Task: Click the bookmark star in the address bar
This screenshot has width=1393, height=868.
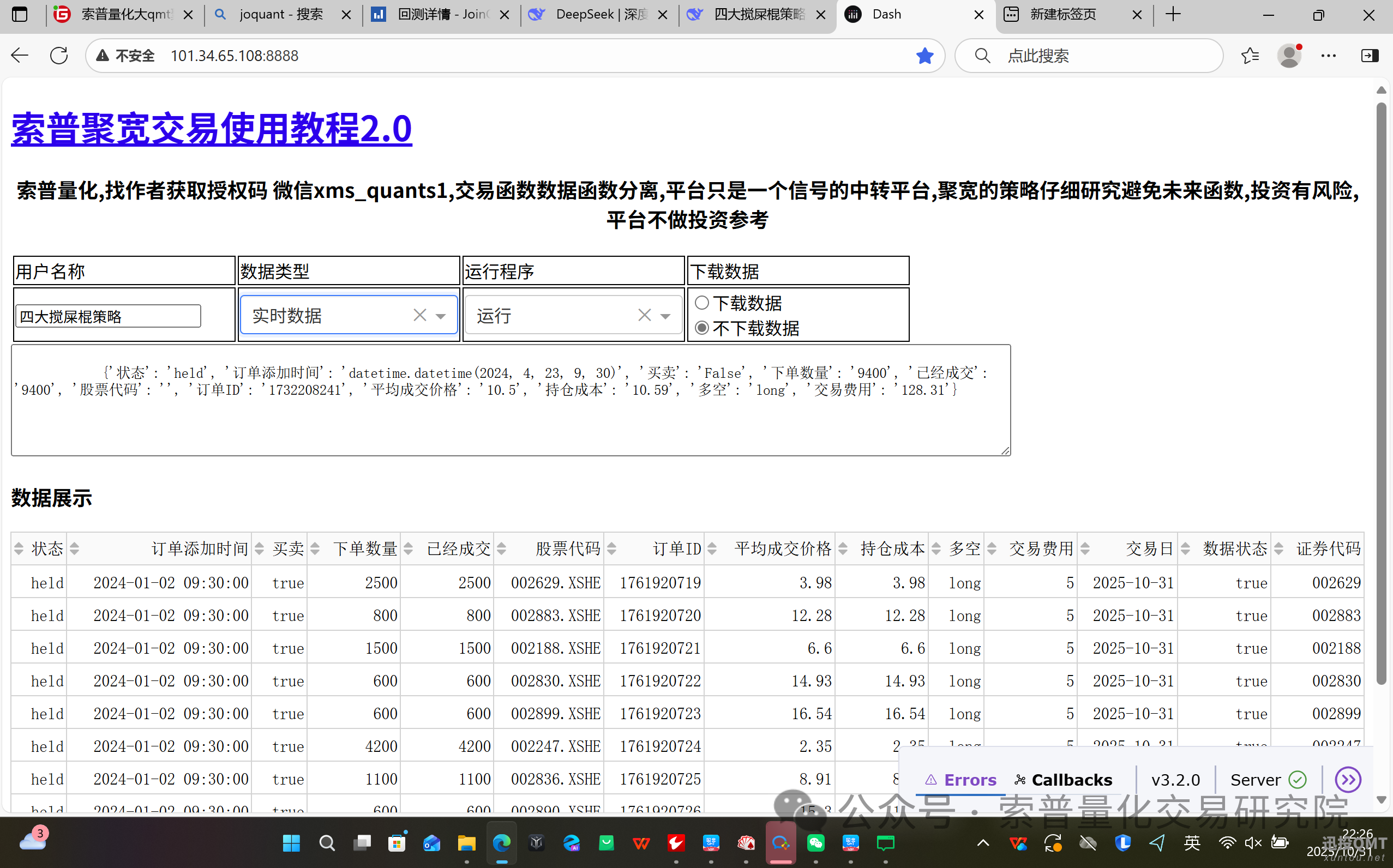Action: point(924,55)
